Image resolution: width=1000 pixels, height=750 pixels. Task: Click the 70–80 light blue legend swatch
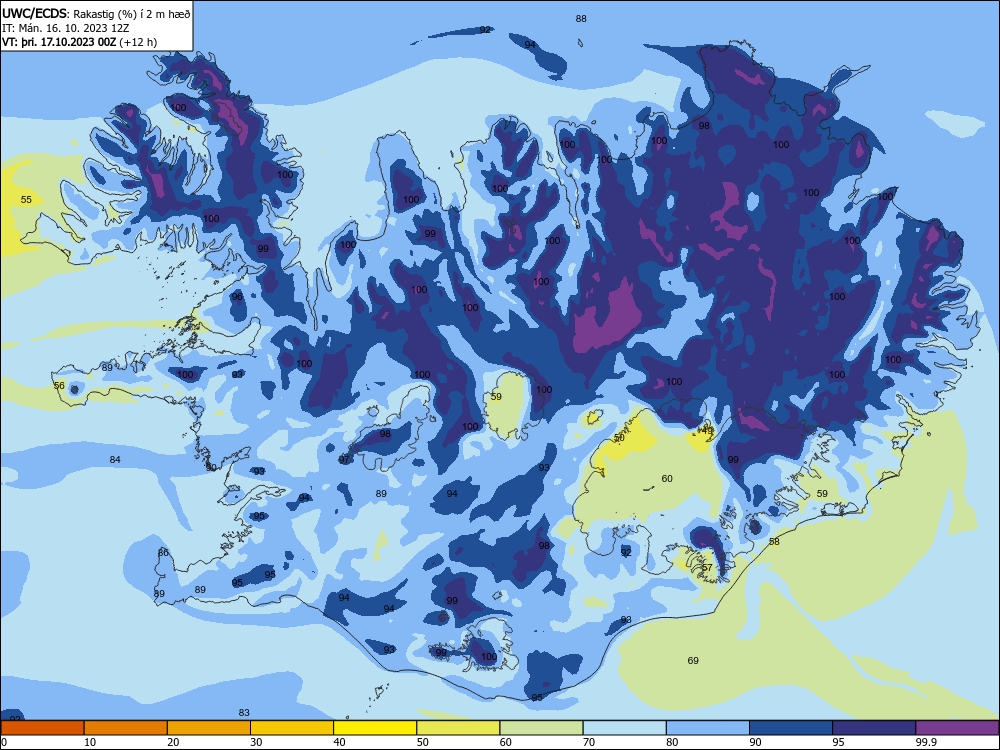pyautogui.click(x=624, y=728)
